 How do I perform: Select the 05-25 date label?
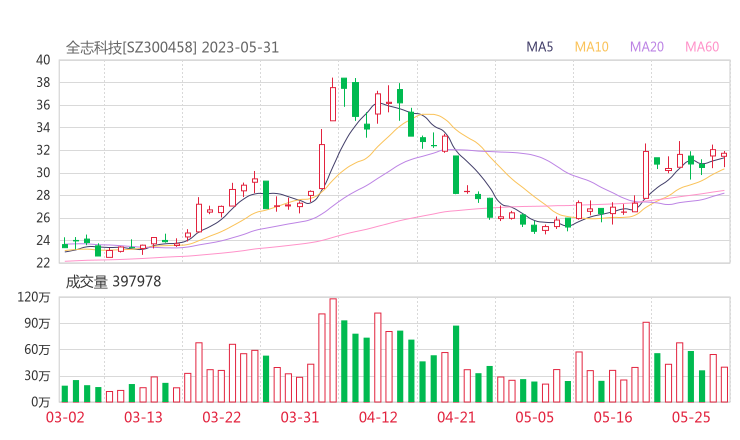[x=691, y=417]
